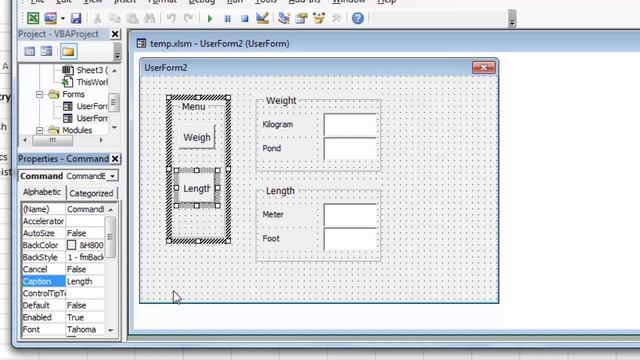Select the (Name) property row
This screenshot has width=640, height=360.
coord(63,209)
